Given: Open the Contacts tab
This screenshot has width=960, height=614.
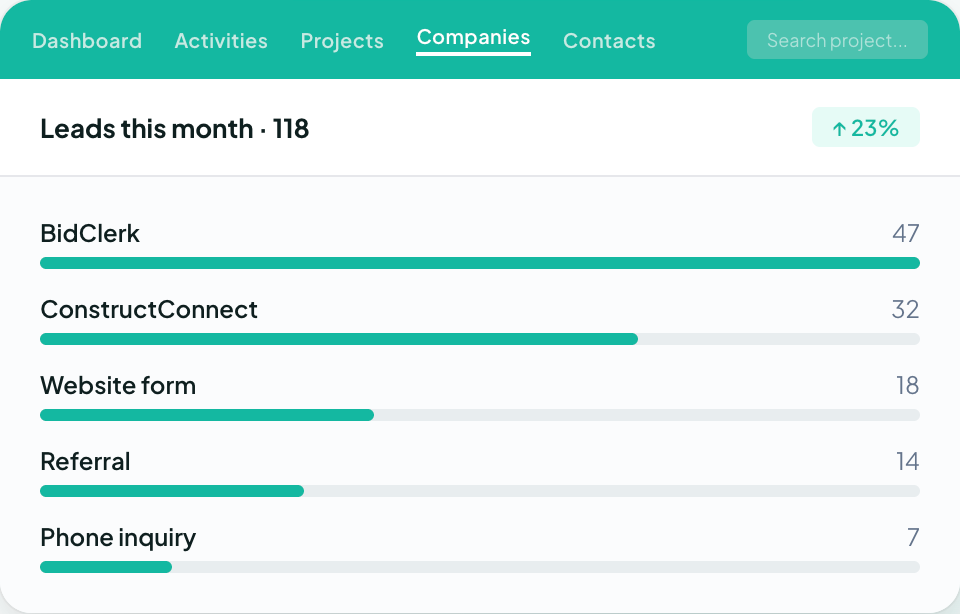Looking at the screenshot, I should [609, 41].
